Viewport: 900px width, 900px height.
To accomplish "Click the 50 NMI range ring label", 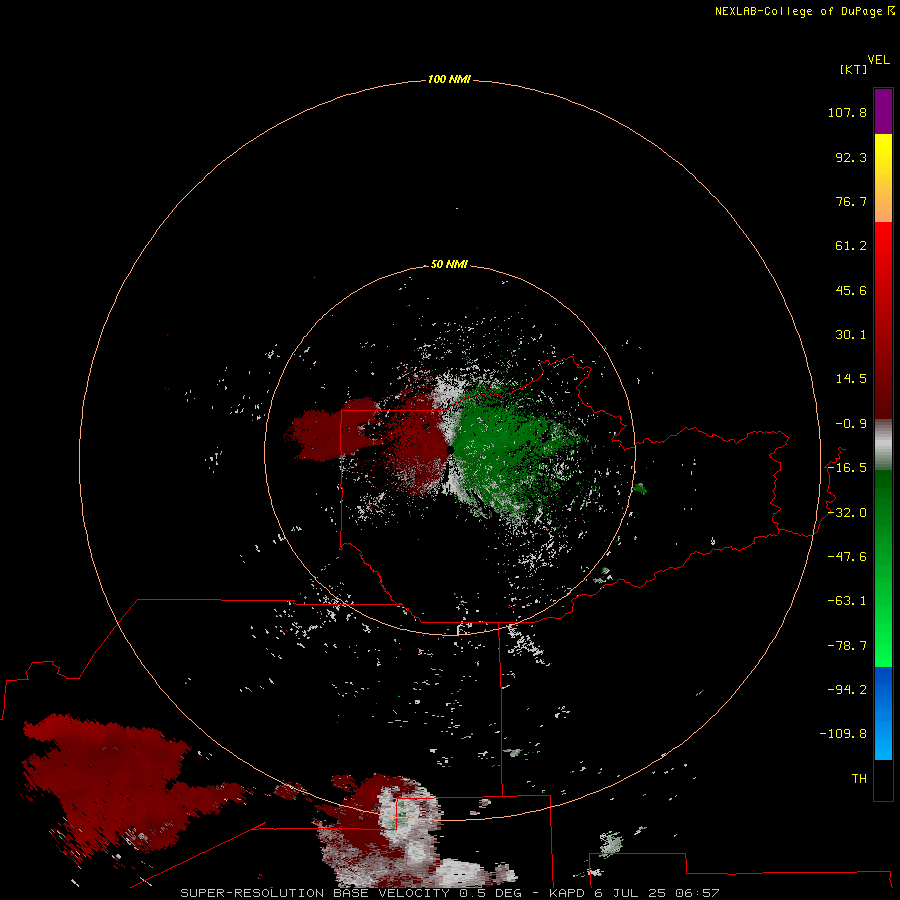I will pyautogui.click(x=449, y=264).
